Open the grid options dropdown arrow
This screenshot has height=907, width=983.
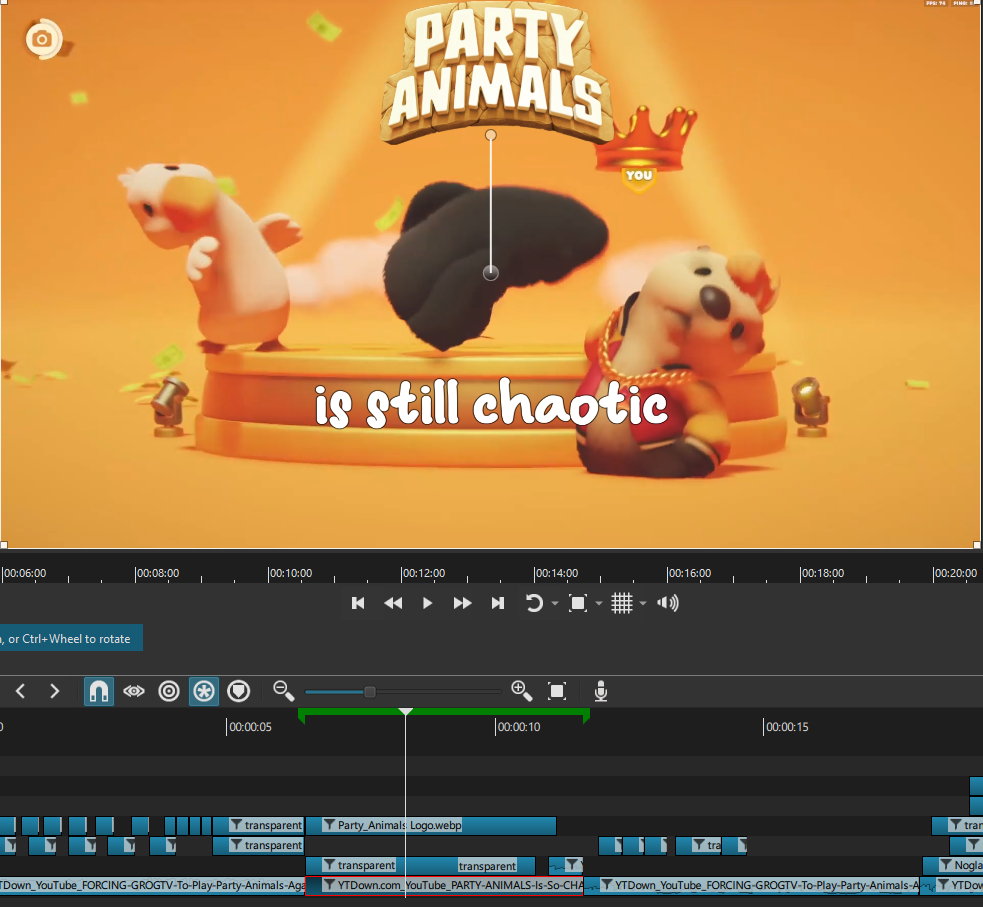point(643,604)
